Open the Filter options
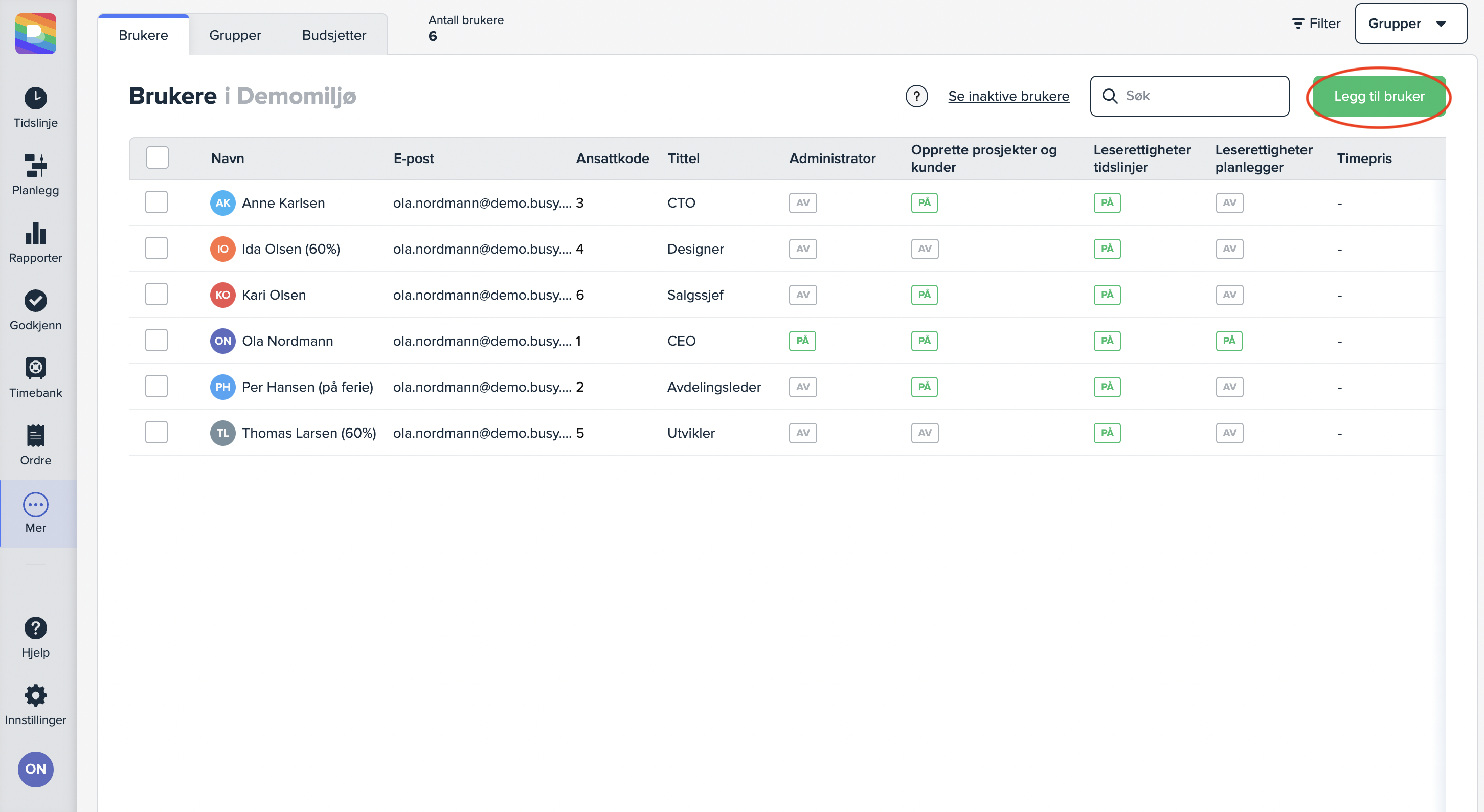The image size is (1484, 812). [1316, 24]
